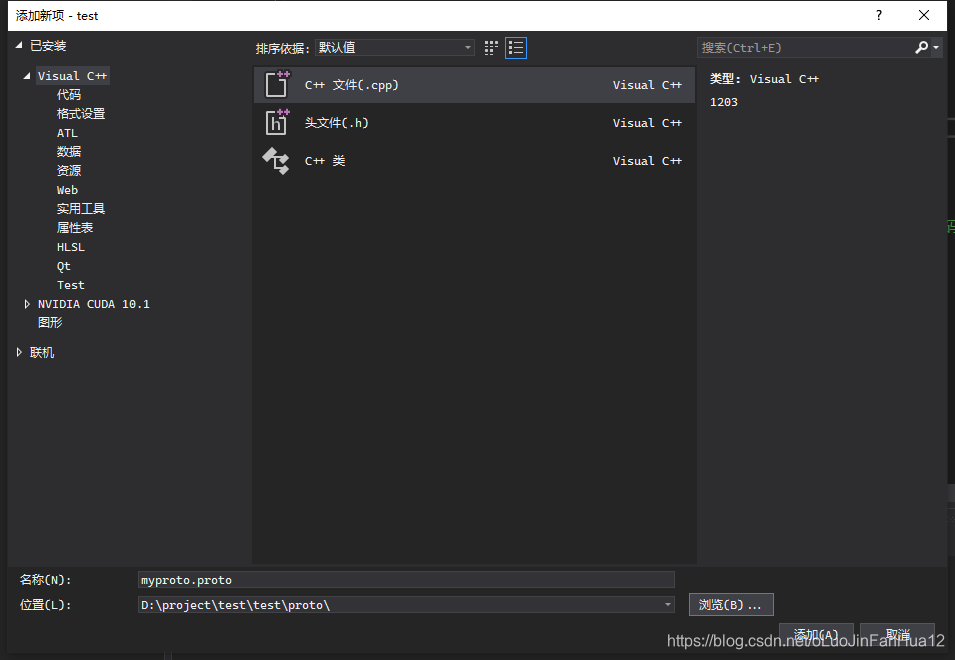Click the C++ file (.cpp) template icon
Viewport: 955px width, 660px height.
277,85
